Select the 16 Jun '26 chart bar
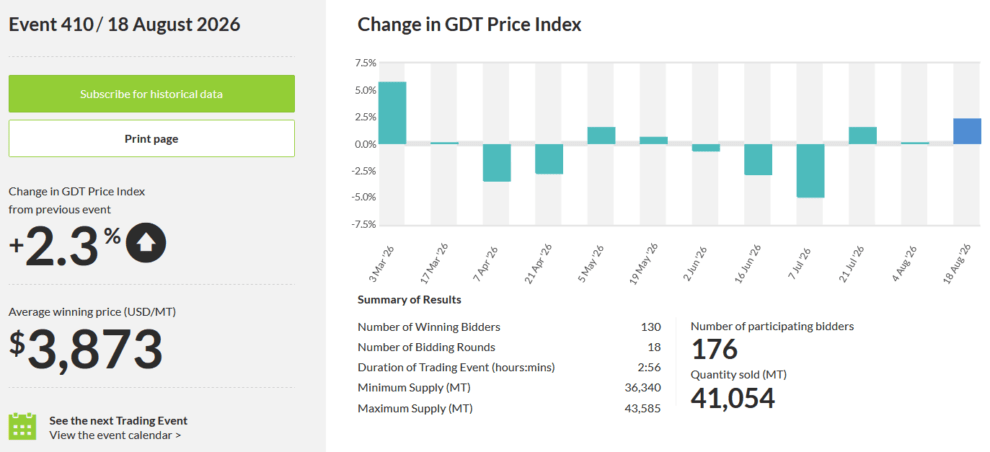The image size is (990, 452). coord(758,160)
